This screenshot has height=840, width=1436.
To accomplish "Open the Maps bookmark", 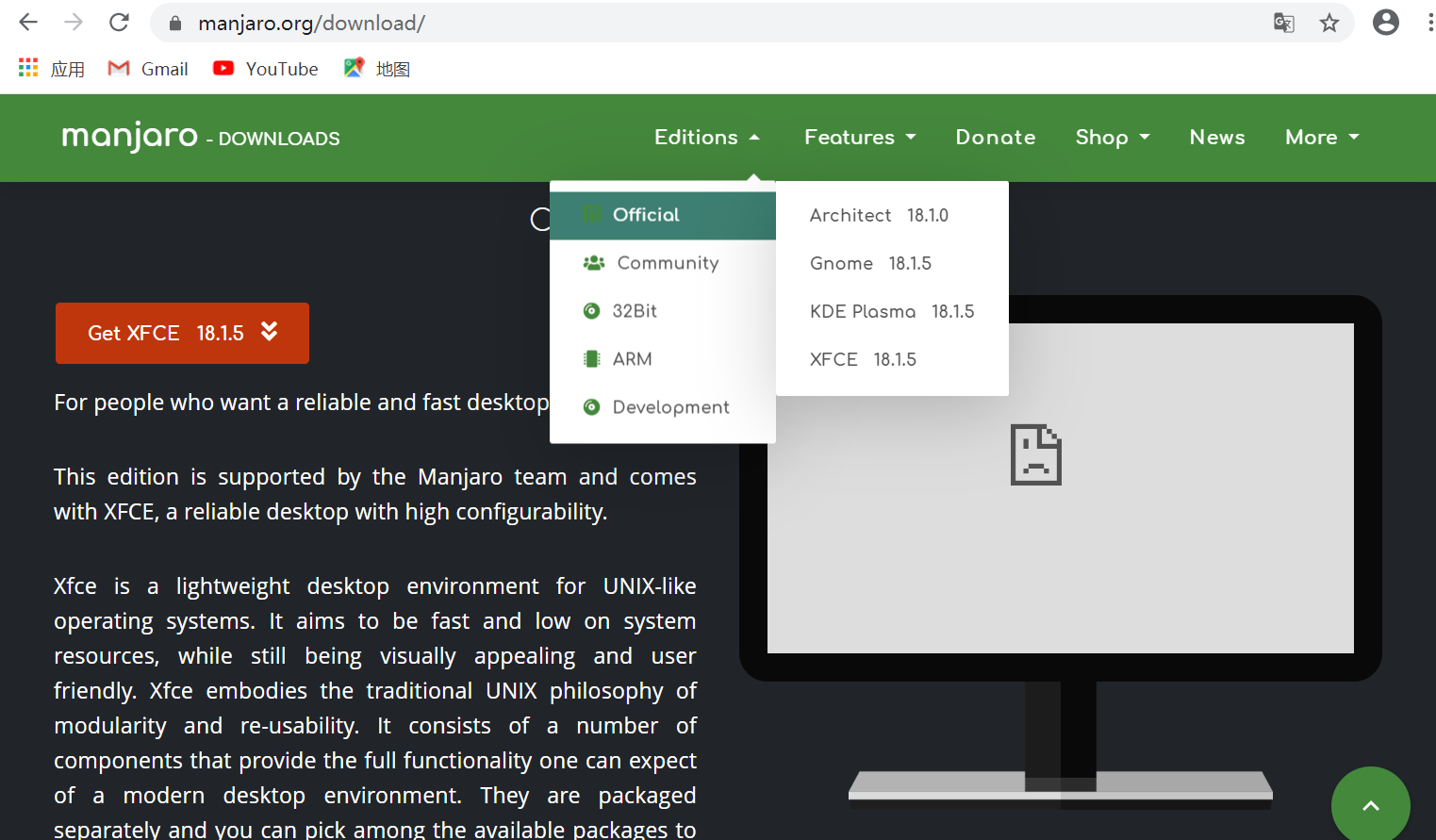I will tap(377, 69).
